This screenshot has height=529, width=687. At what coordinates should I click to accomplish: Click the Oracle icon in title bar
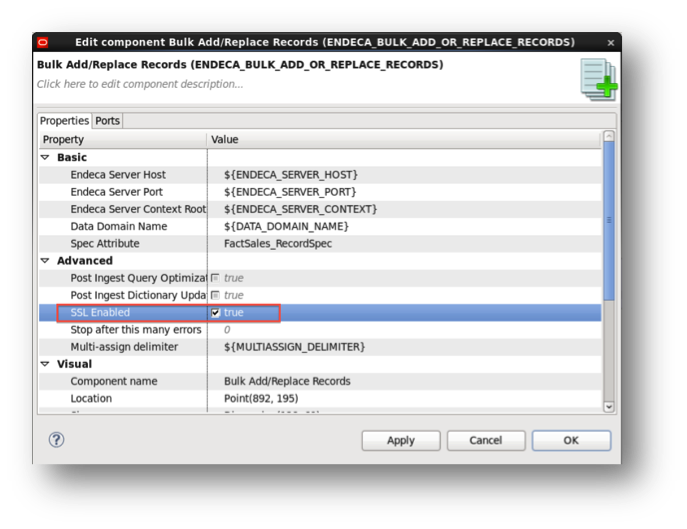(x=42, y=43)
